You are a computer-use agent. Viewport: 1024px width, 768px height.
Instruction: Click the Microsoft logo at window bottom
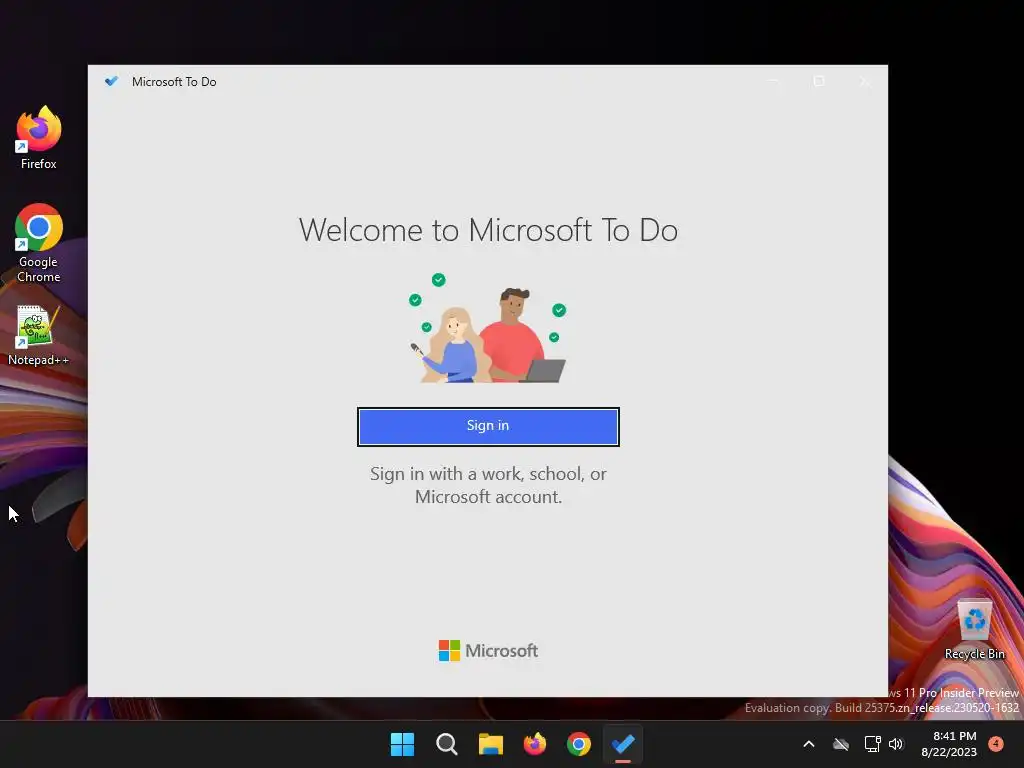[x=488, y=650]
